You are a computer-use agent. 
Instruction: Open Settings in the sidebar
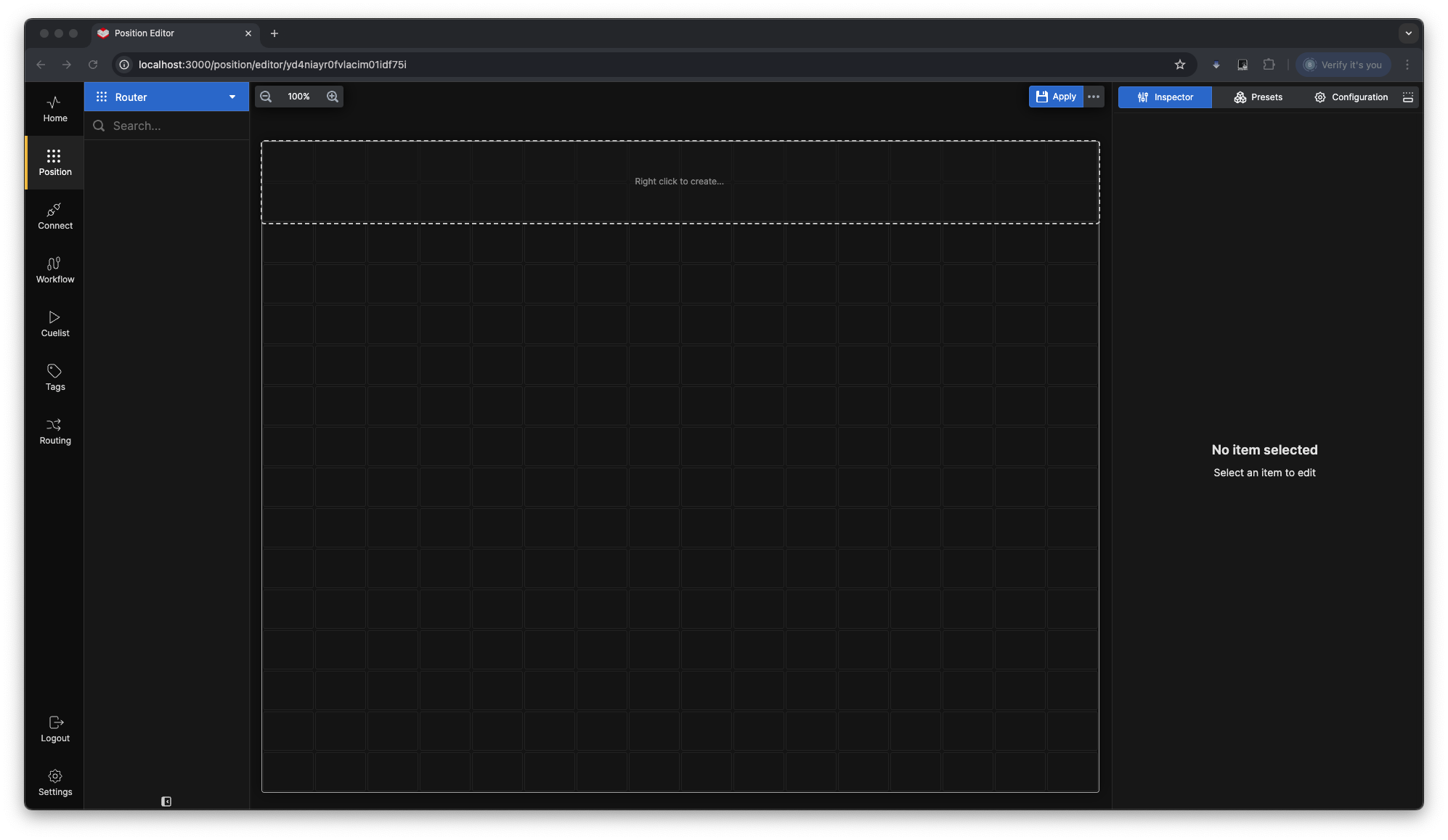point(54,783)
